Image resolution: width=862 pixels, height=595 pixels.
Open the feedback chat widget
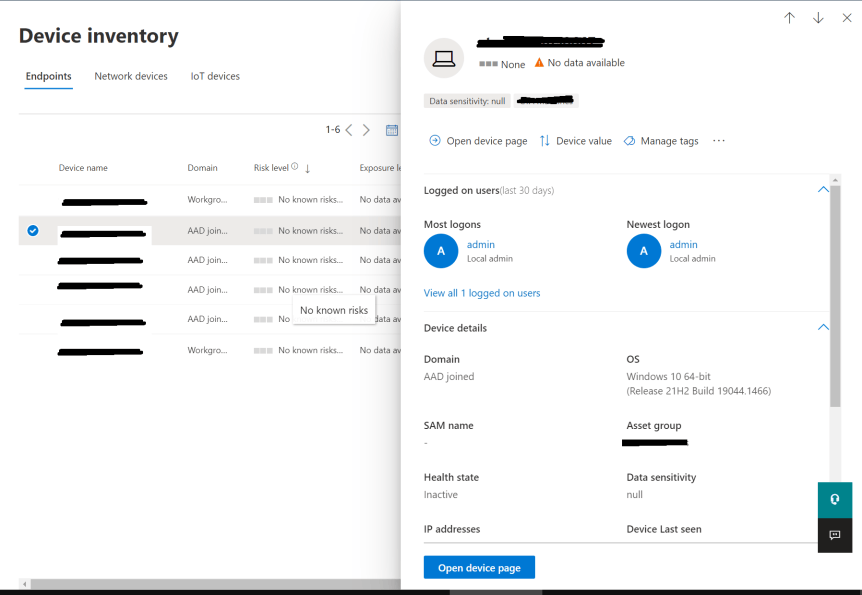coord(835,535)
